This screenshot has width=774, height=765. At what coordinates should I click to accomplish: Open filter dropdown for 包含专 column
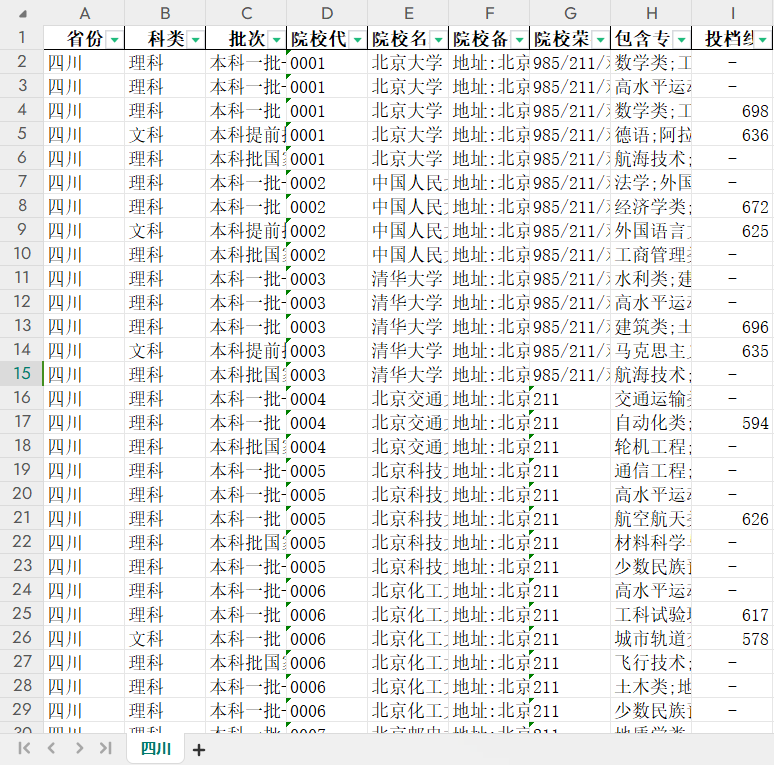click(681, 39)
